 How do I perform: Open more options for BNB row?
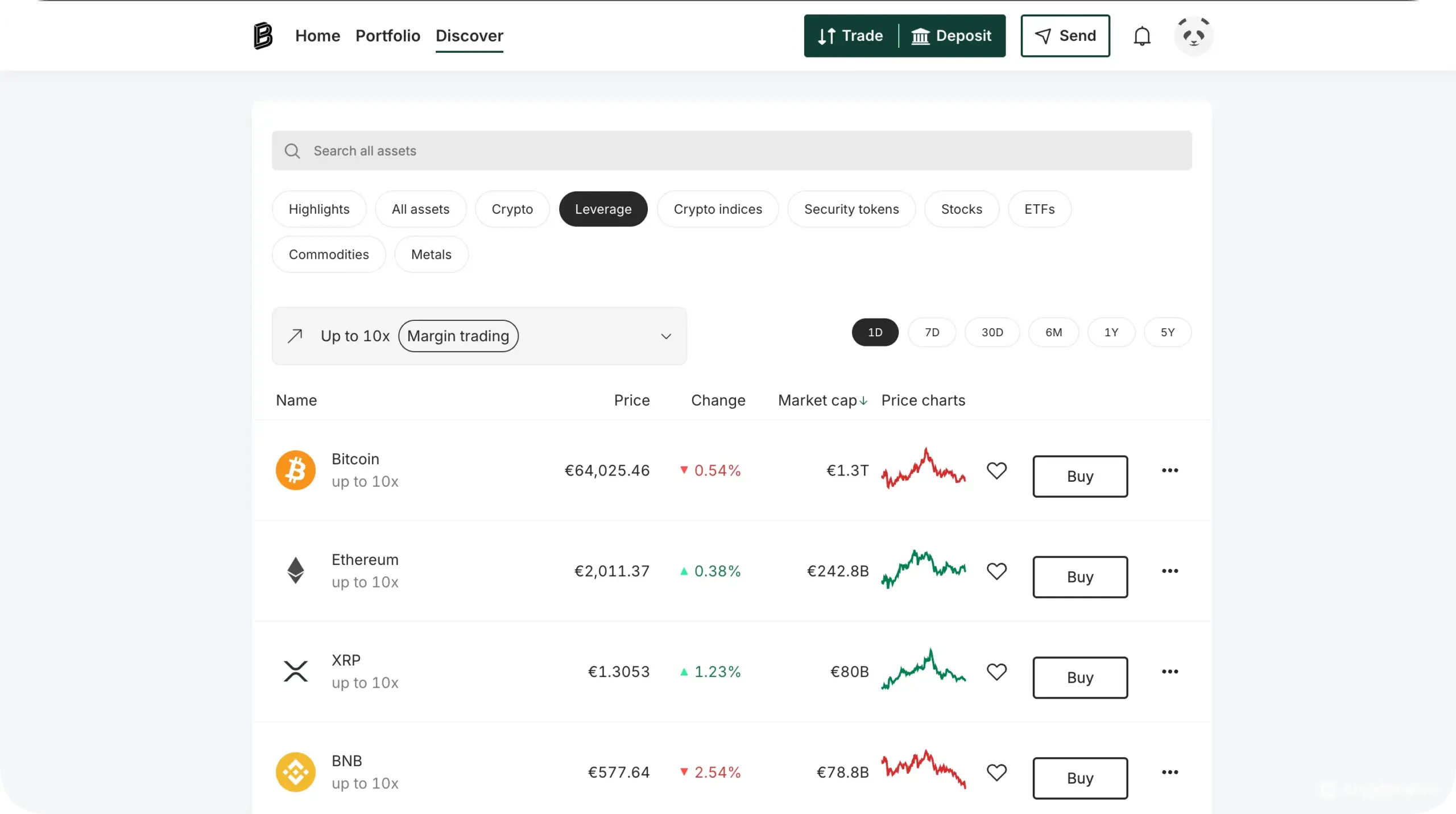coord(1170,772)
